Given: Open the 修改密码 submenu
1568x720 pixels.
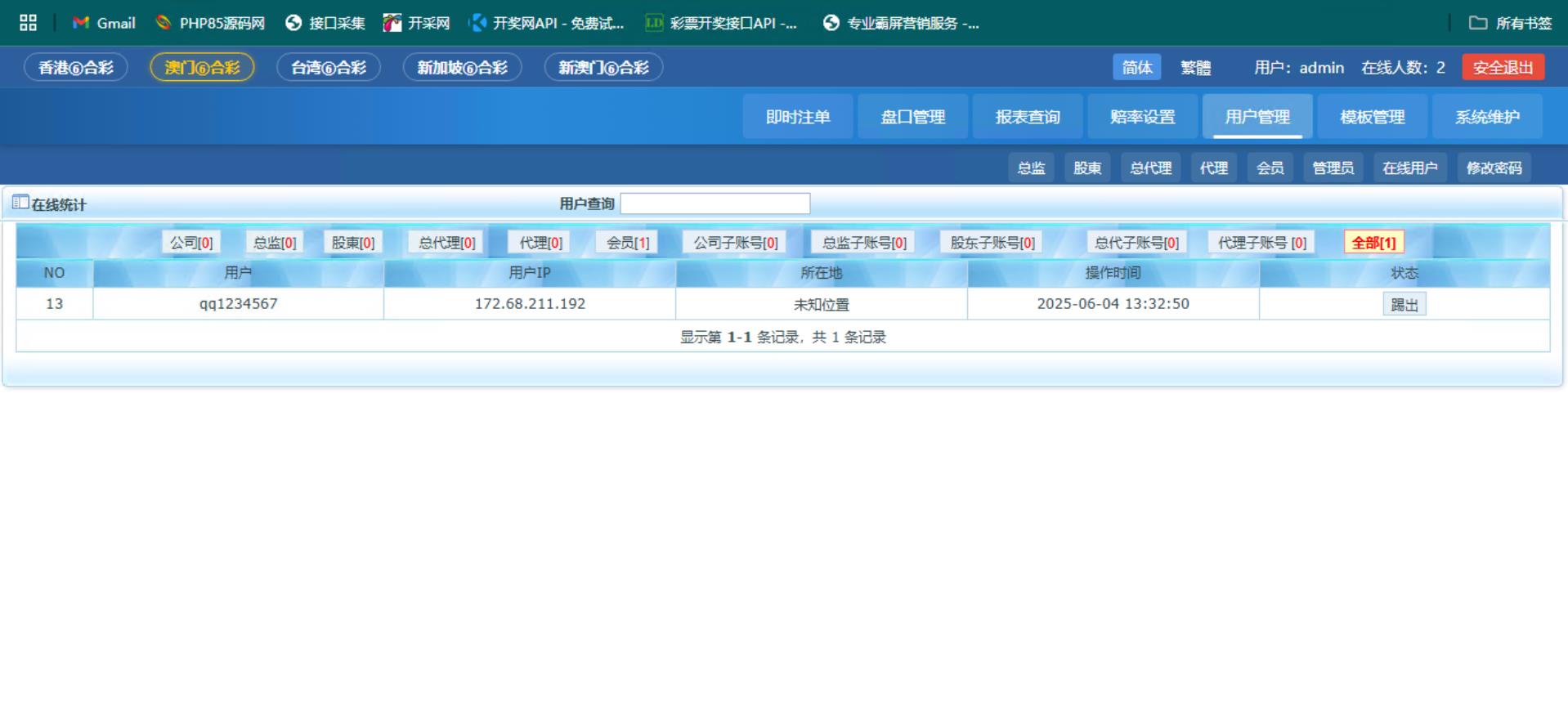Looking at the screenshot, I should 1494,168.
